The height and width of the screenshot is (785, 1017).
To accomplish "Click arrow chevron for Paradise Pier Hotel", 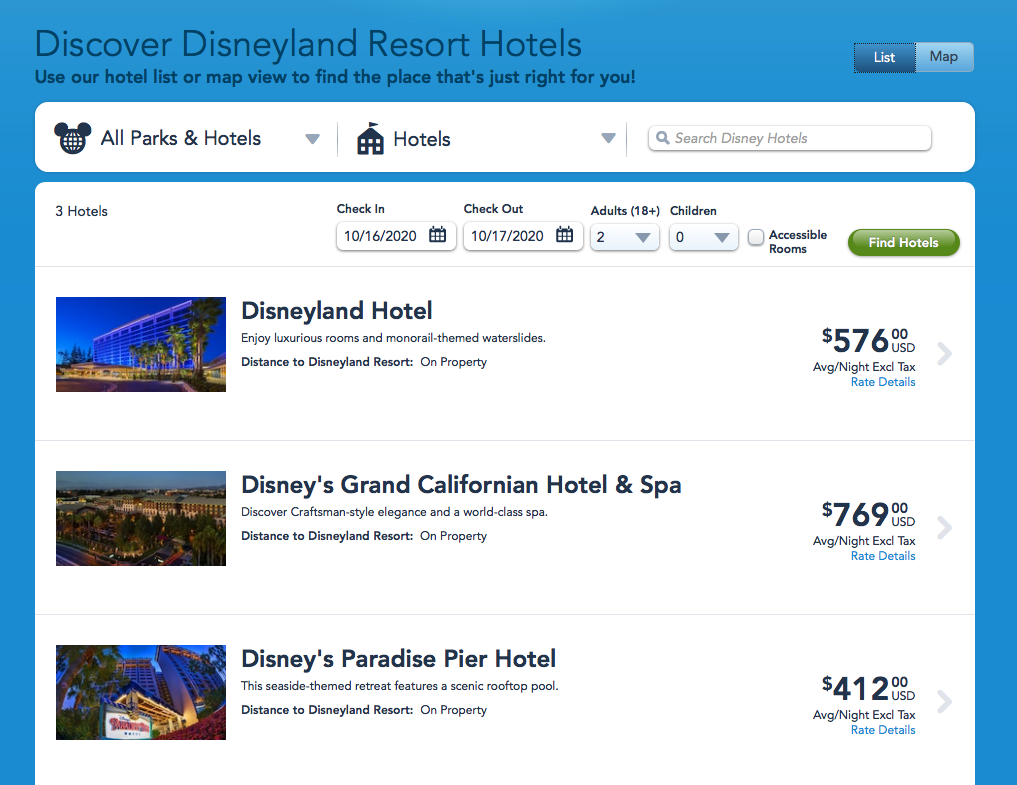I will [x=944, y=702].
